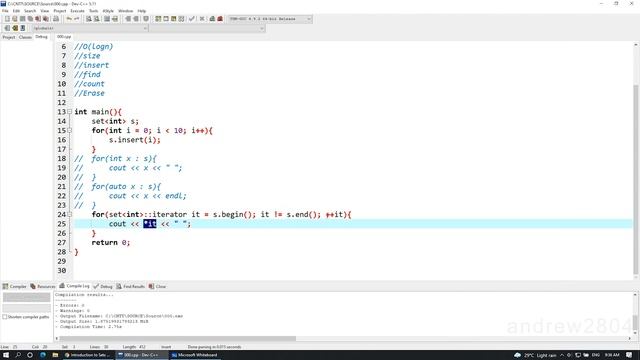The image size is (640, 360).
Task: Click the Compile toolbar icon
Action: [x=158, y=19]
